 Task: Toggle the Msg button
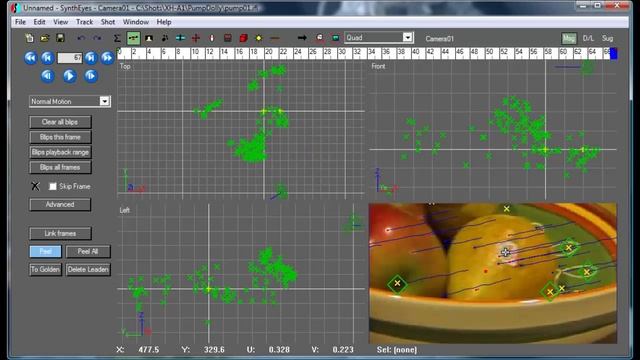click(569, 38)
